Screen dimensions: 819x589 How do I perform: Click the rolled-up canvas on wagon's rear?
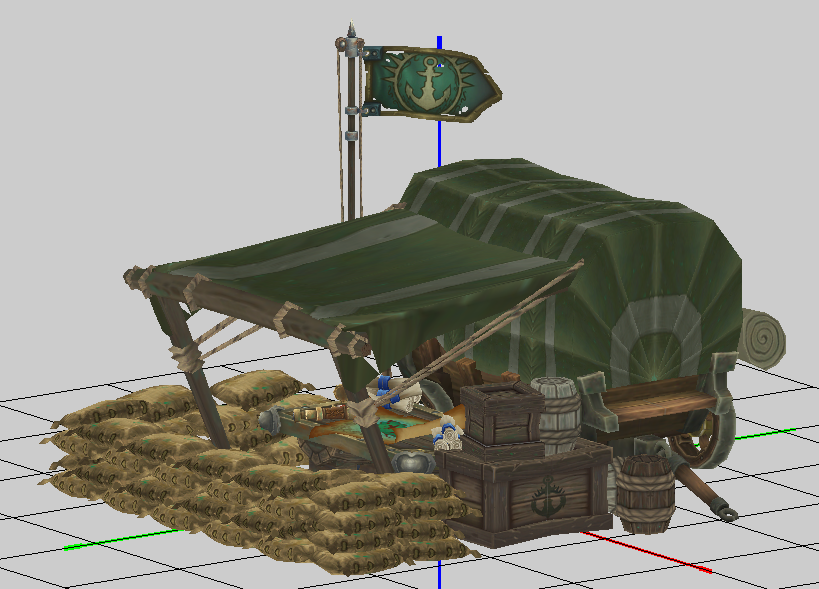pyautogui.click(x=763, y=338)
